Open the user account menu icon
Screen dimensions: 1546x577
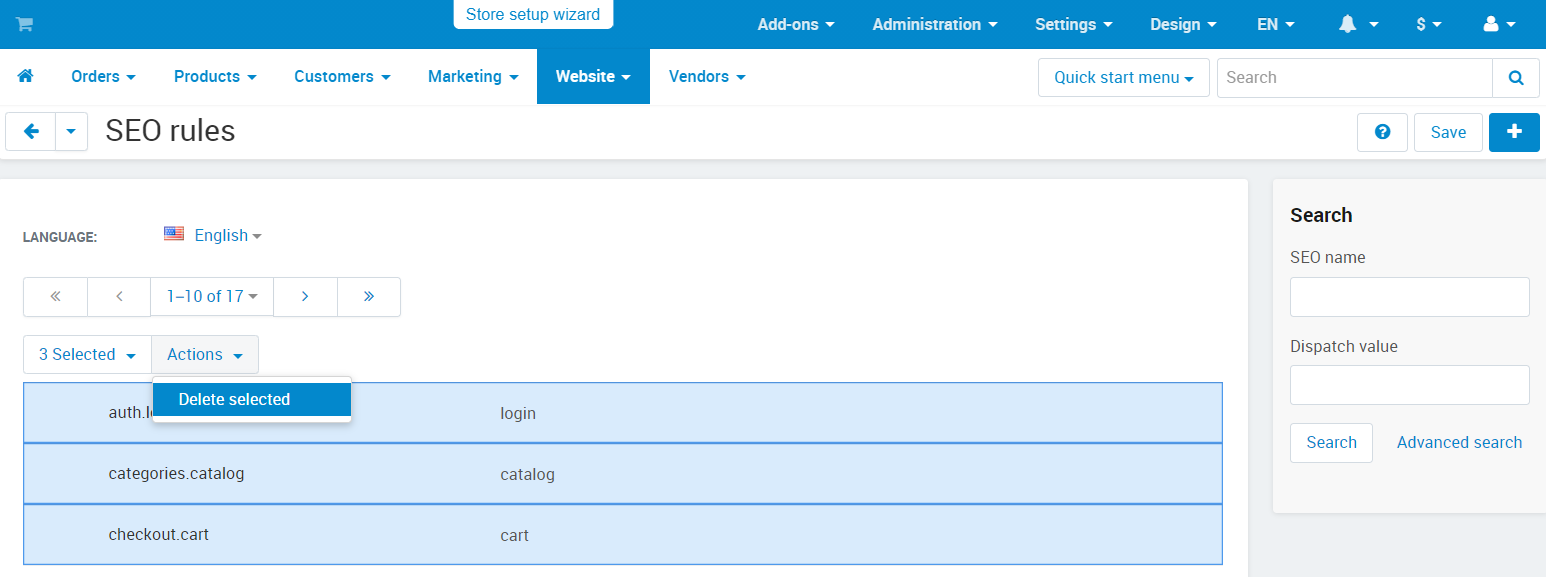1499,24
